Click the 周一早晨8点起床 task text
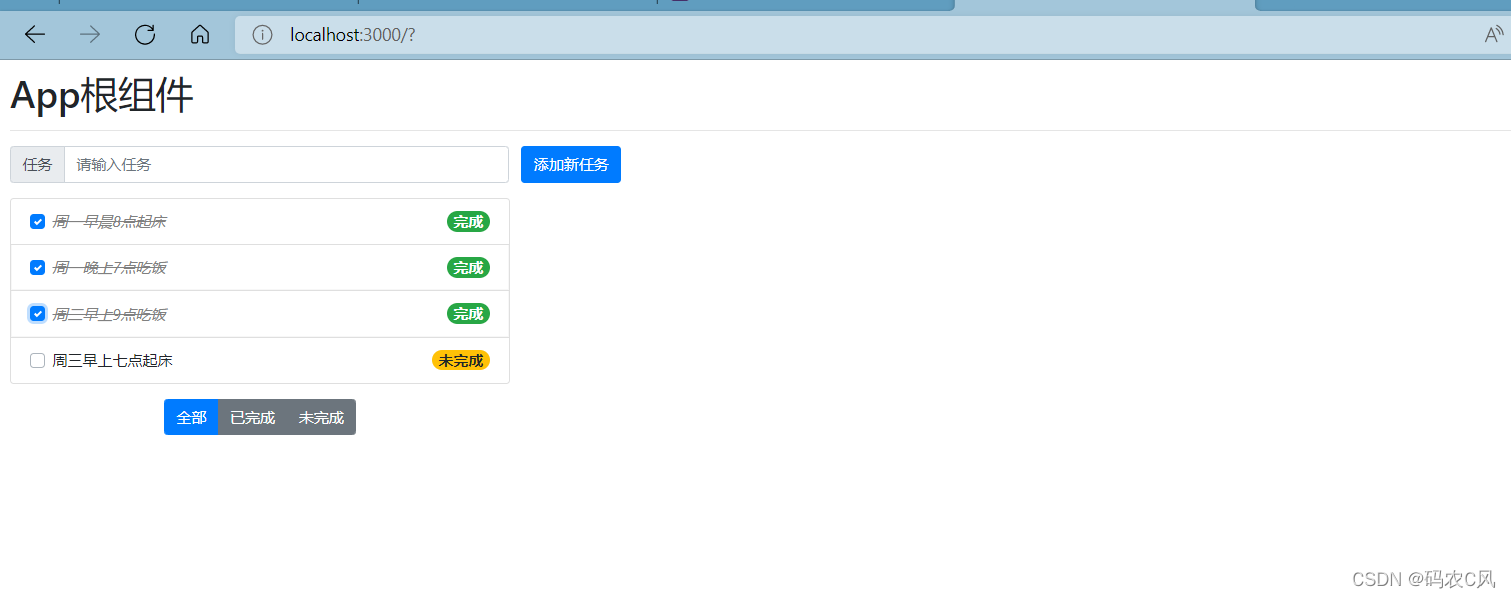1511x598 pixels. click(109, 222)
